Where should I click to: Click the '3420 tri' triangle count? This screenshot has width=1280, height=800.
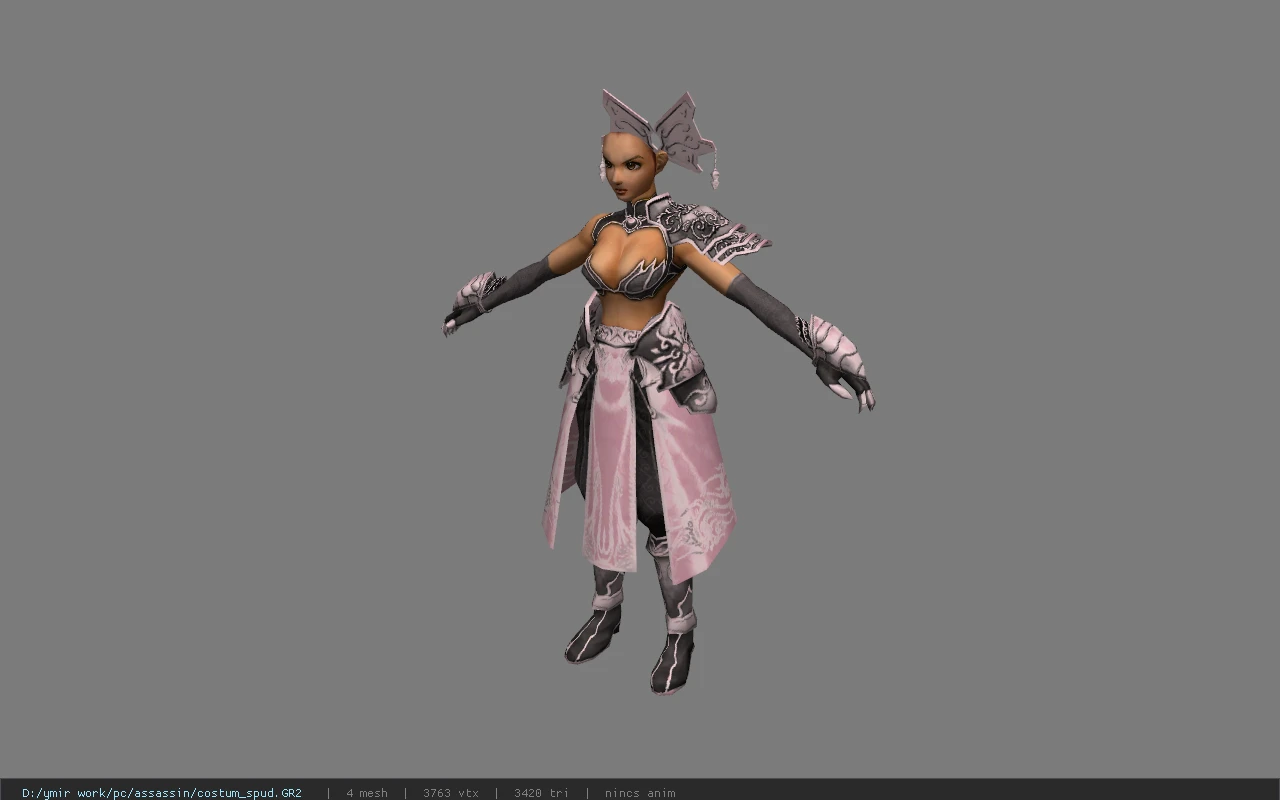542,793
